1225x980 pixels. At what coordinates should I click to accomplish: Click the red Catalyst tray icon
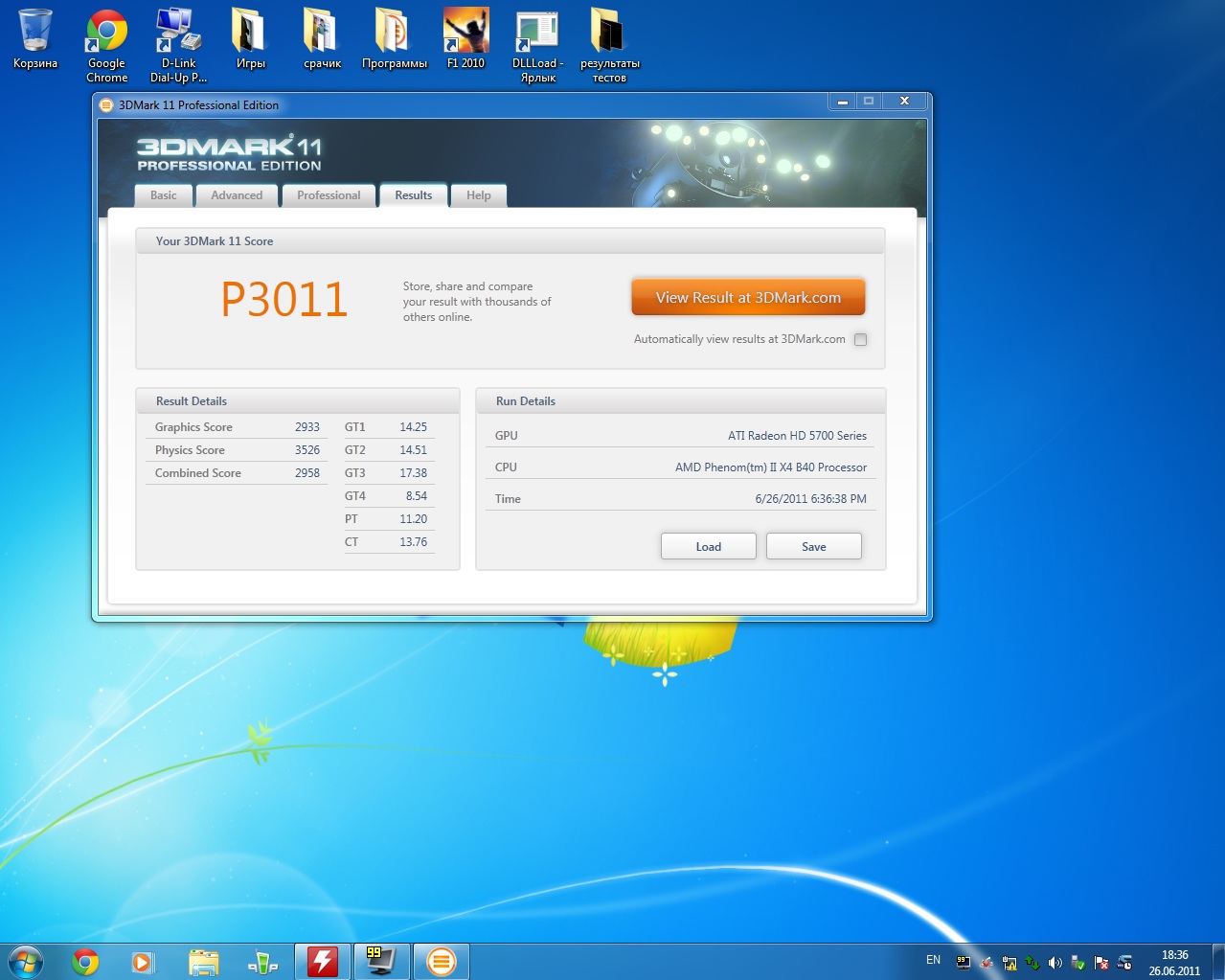pos(987,963)
